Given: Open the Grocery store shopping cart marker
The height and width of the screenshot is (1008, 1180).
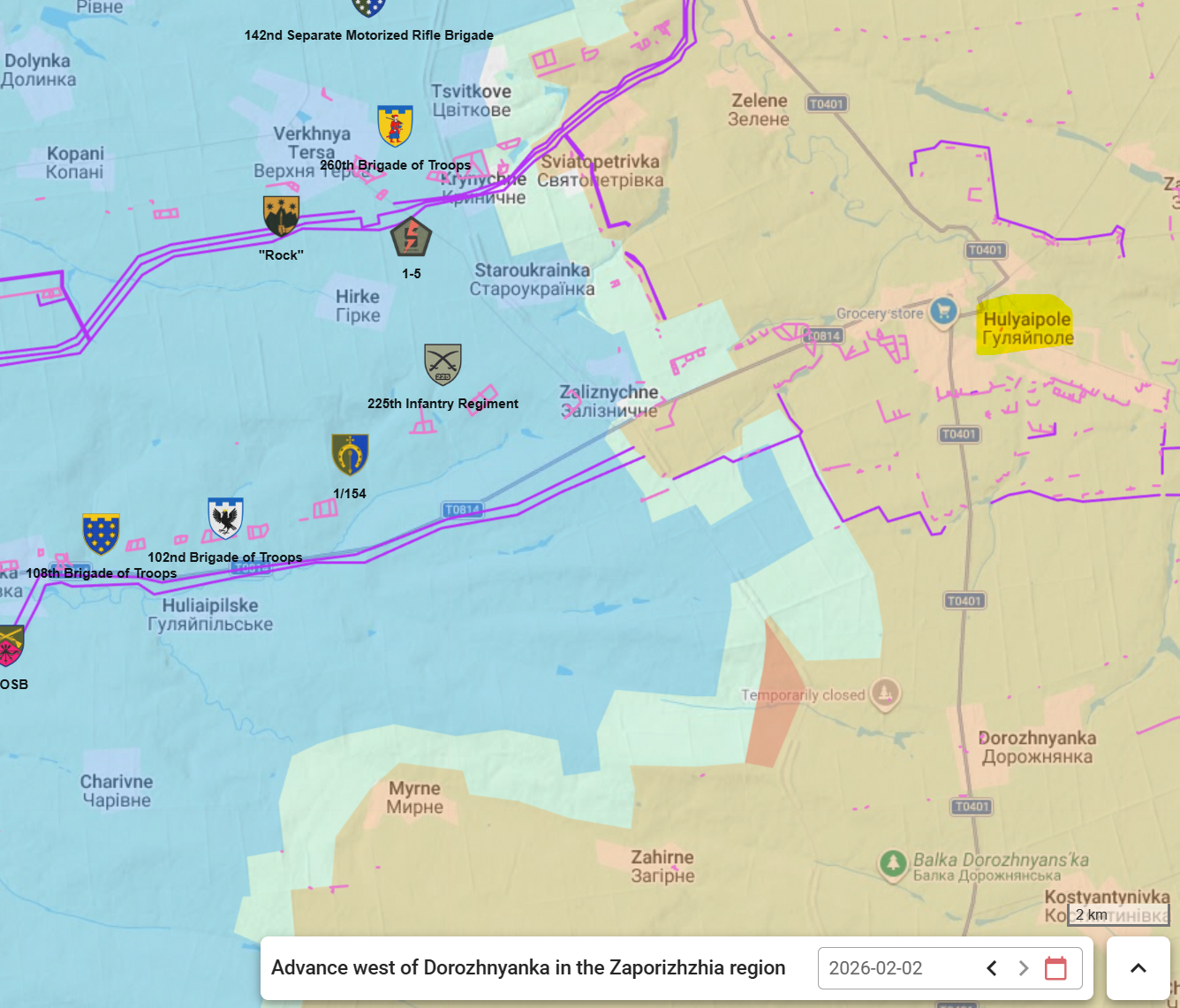Looking at the screenshot, I should click(x=944, y=312).
